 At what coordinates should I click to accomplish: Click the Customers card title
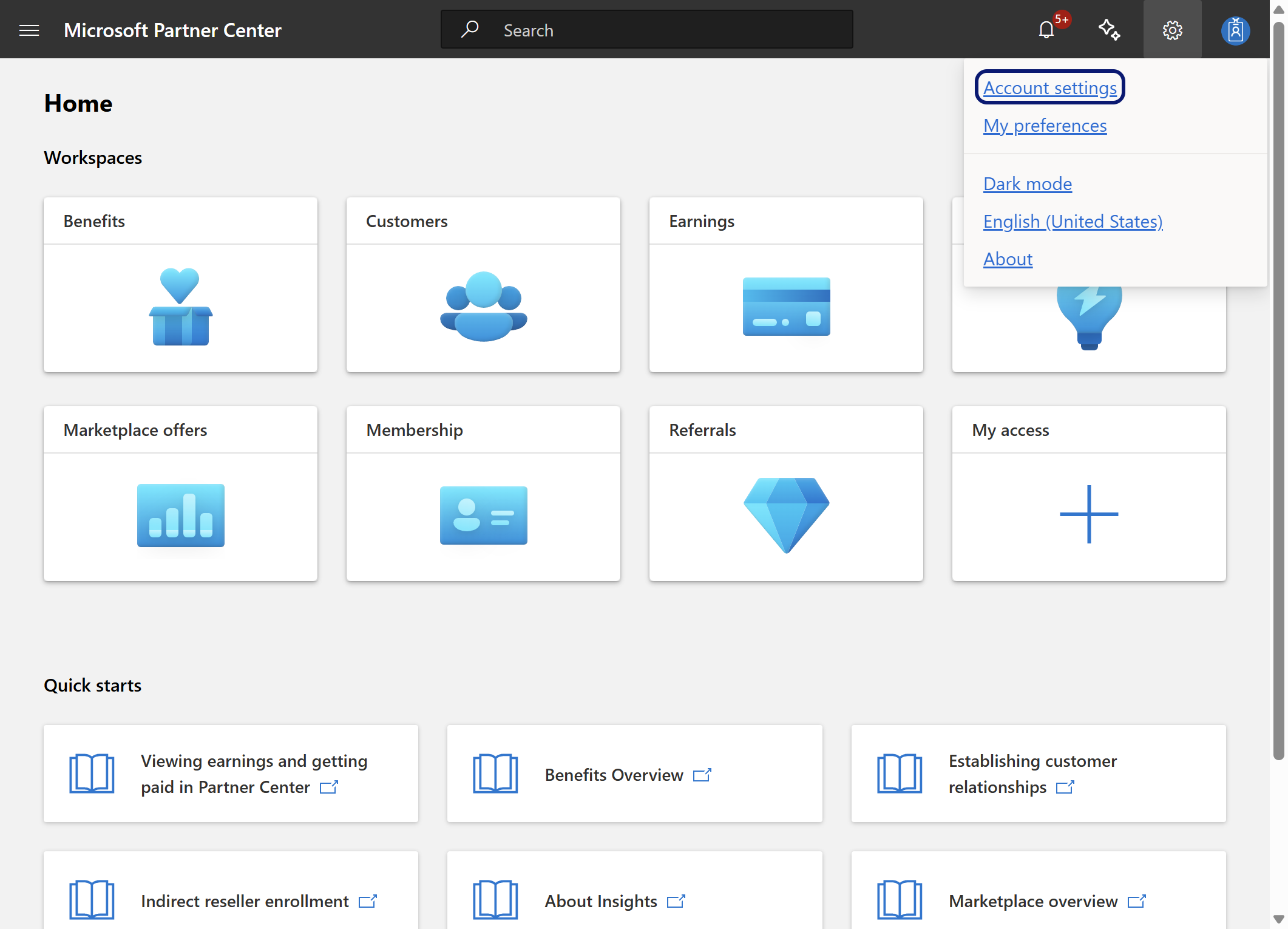pos(407,221)
